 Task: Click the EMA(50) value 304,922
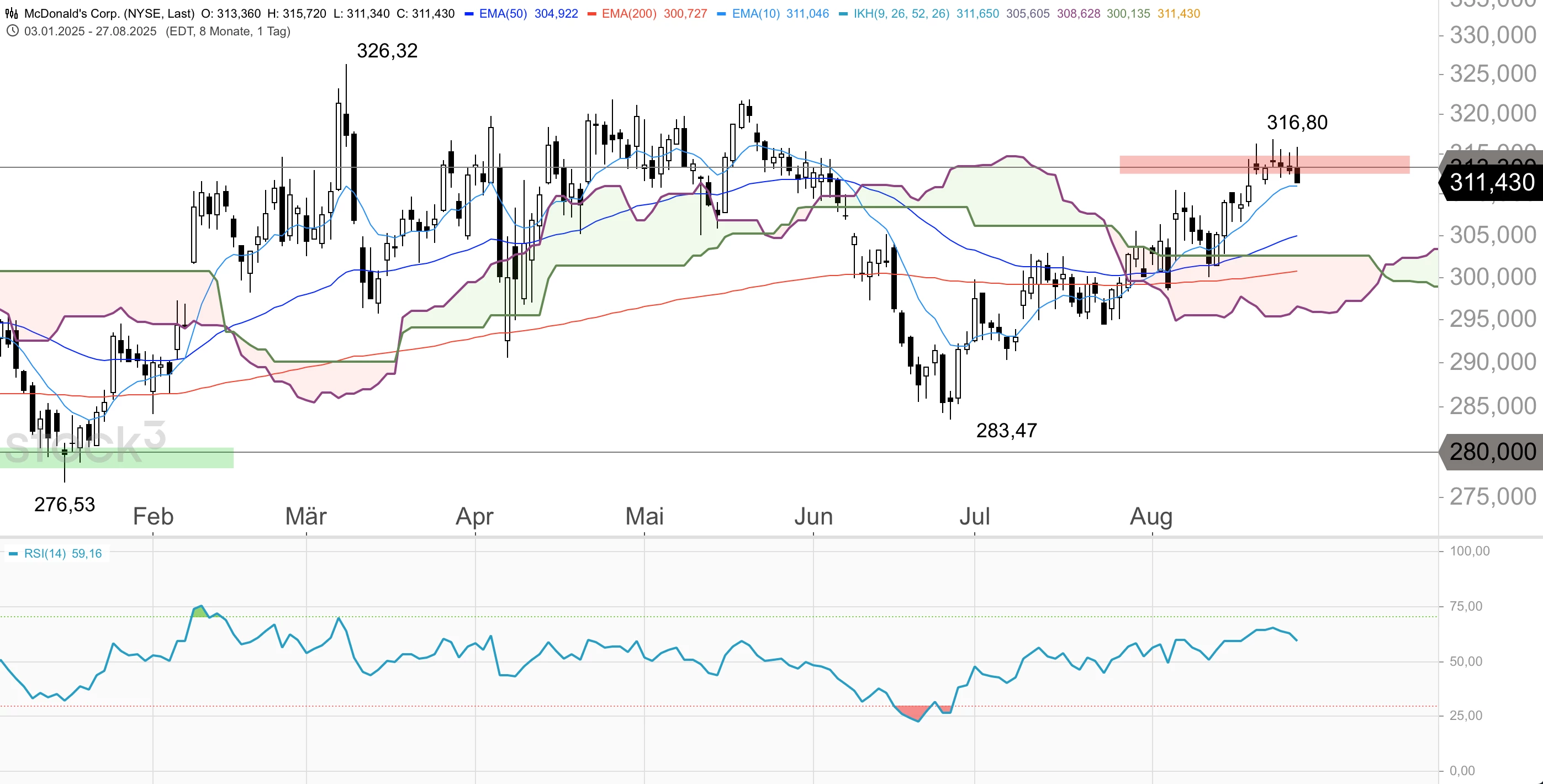(x=557, y=13)
